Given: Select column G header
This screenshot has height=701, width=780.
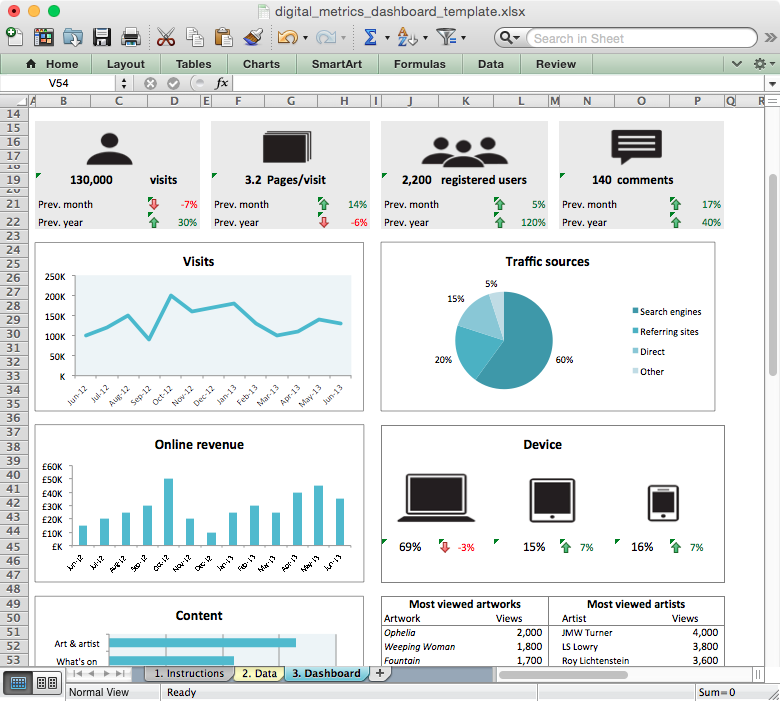Looking at the screenshot, I should pos(291,101).
